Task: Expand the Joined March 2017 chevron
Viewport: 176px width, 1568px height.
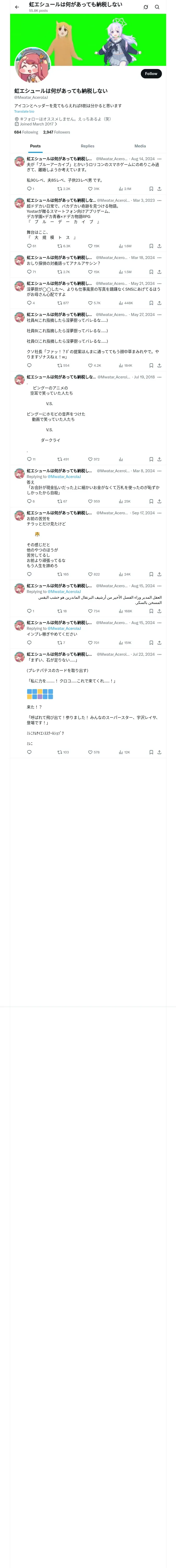Action: pos(56,124)
